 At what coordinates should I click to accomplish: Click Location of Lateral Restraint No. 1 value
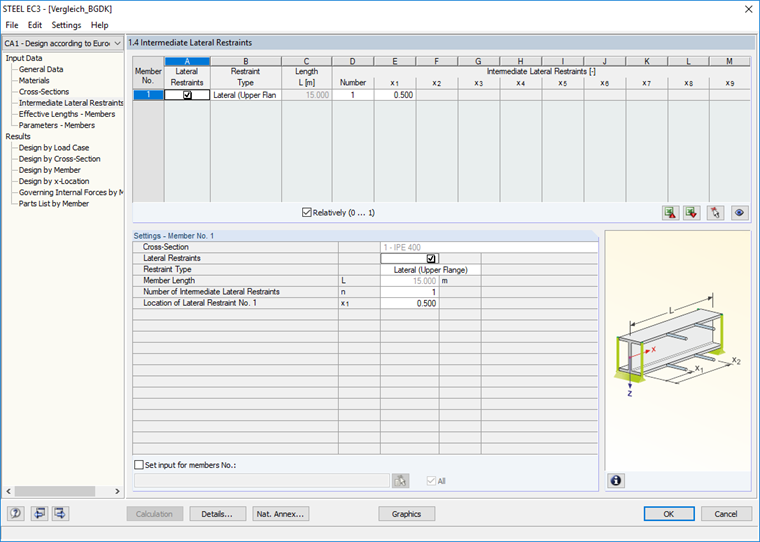(410, 303)
